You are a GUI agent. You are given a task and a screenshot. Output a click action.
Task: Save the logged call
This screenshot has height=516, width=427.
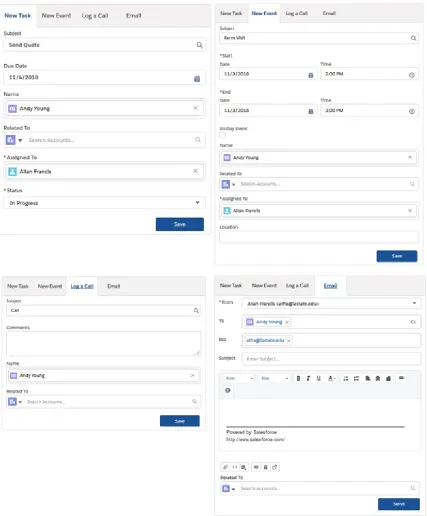[x=180, y=421]
